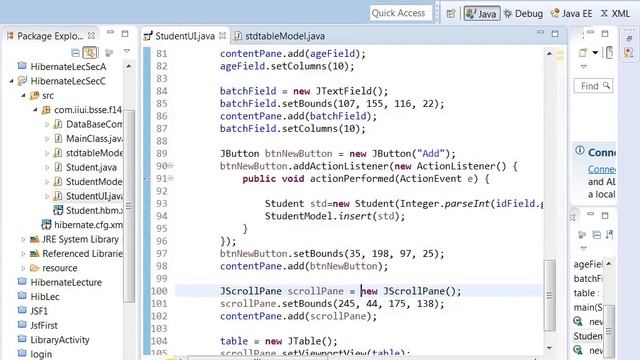The image size is (640, 360).
Task: Expand JRE System Library
Action: point(23,239)
